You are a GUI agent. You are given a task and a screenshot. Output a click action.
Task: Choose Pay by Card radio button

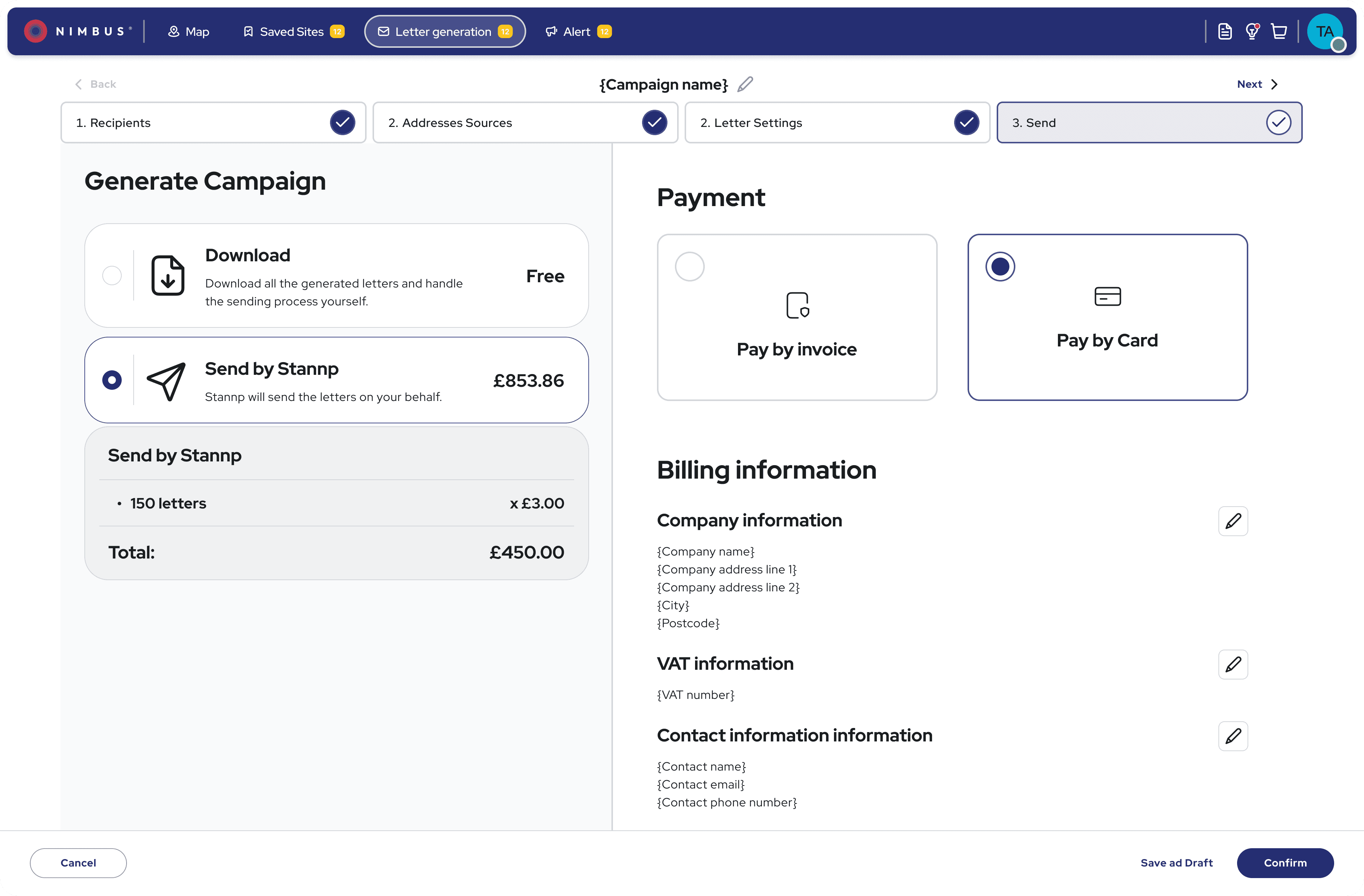1000,267
